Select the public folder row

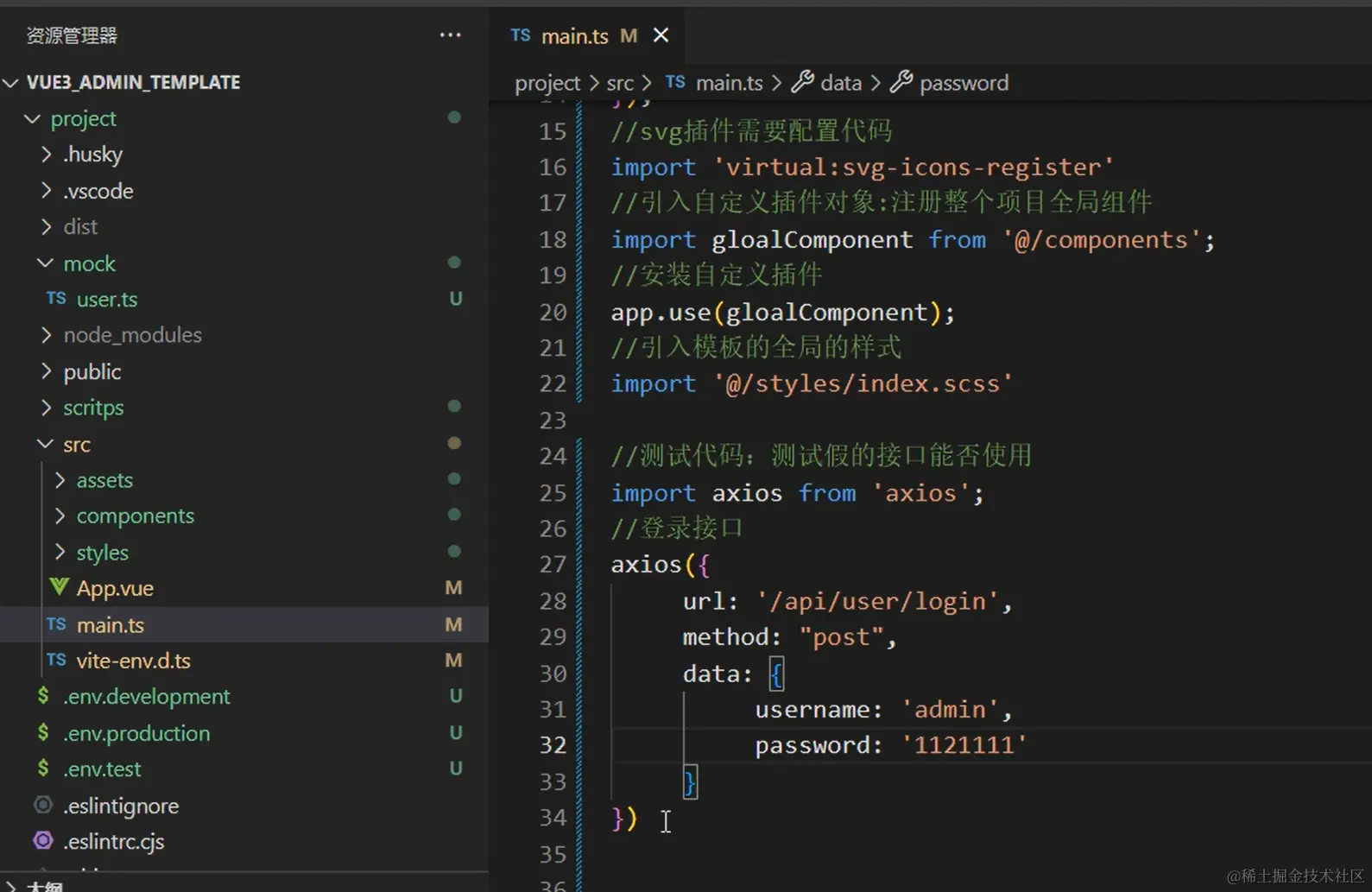(244, 371)
